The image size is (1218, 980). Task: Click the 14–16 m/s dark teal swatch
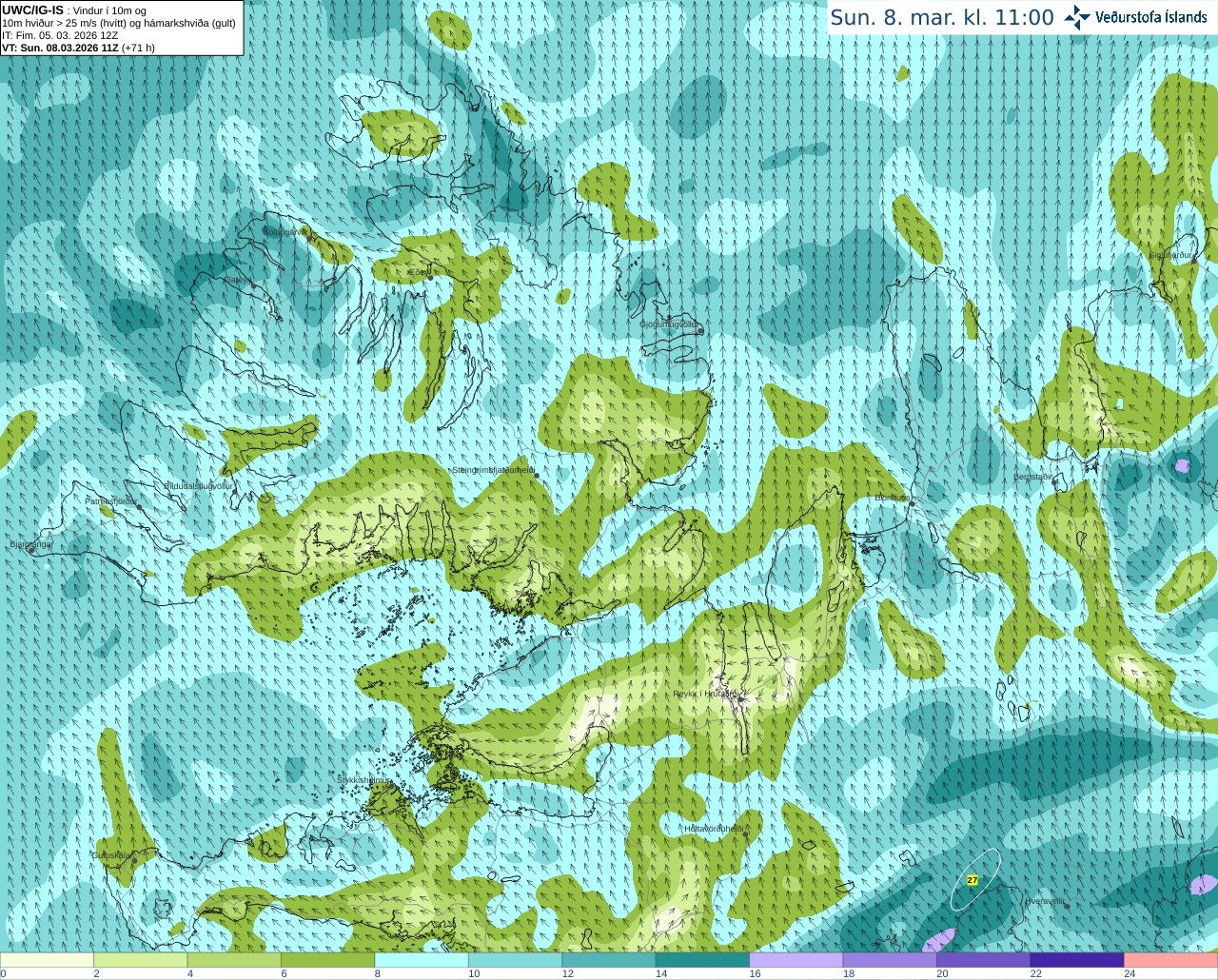[x=702, y=960]
